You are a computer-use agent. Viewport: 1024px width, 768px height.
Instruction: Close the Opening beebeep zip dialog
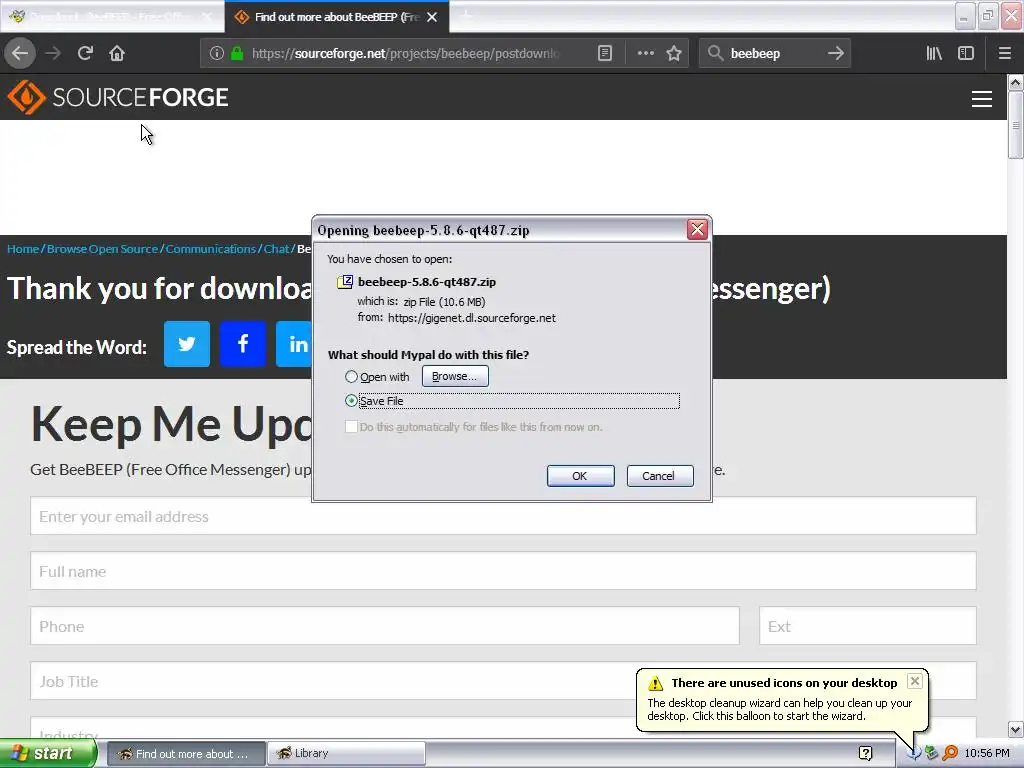pos(697,229)
